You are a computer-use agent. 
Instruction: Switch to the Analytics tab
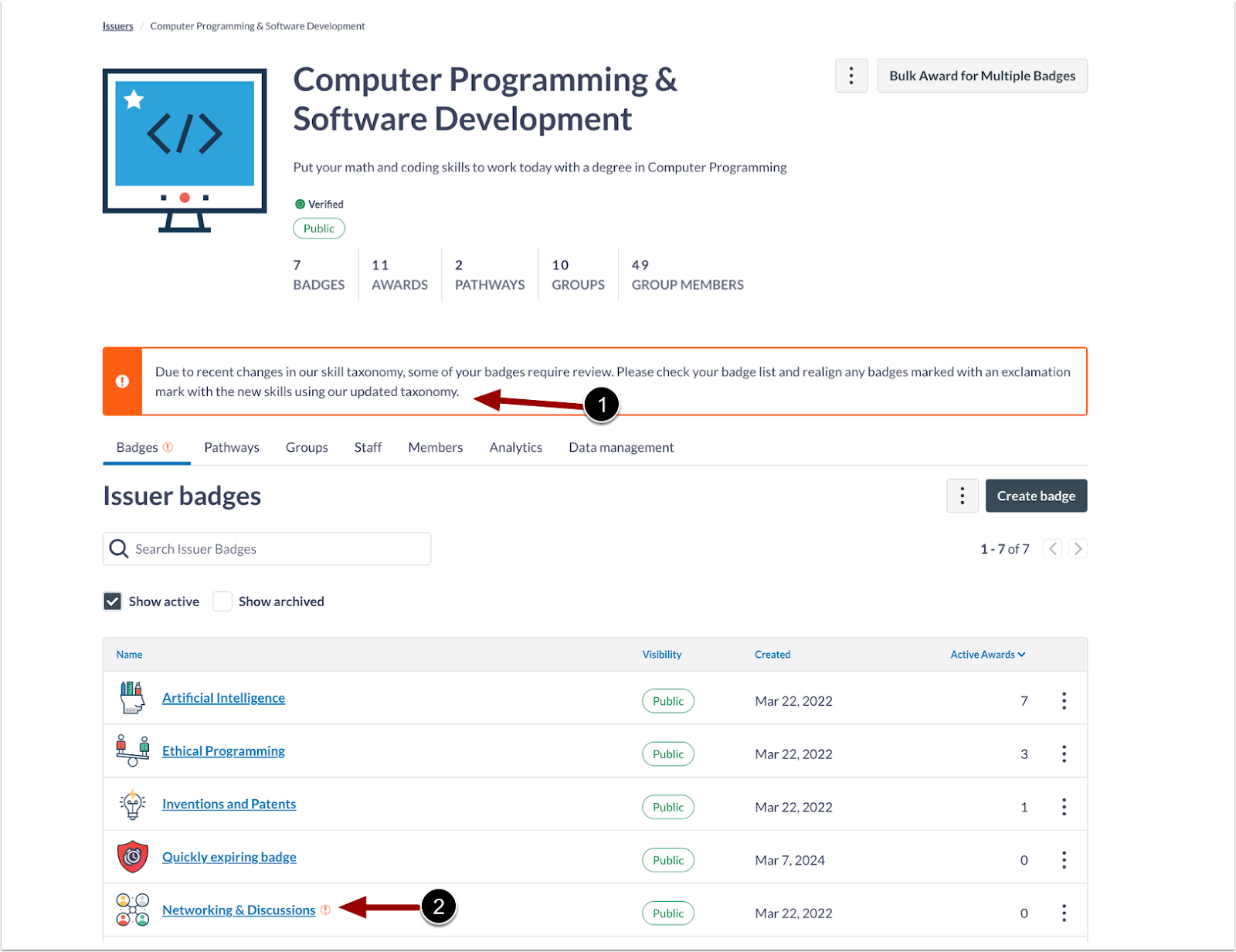pos(516,448)
